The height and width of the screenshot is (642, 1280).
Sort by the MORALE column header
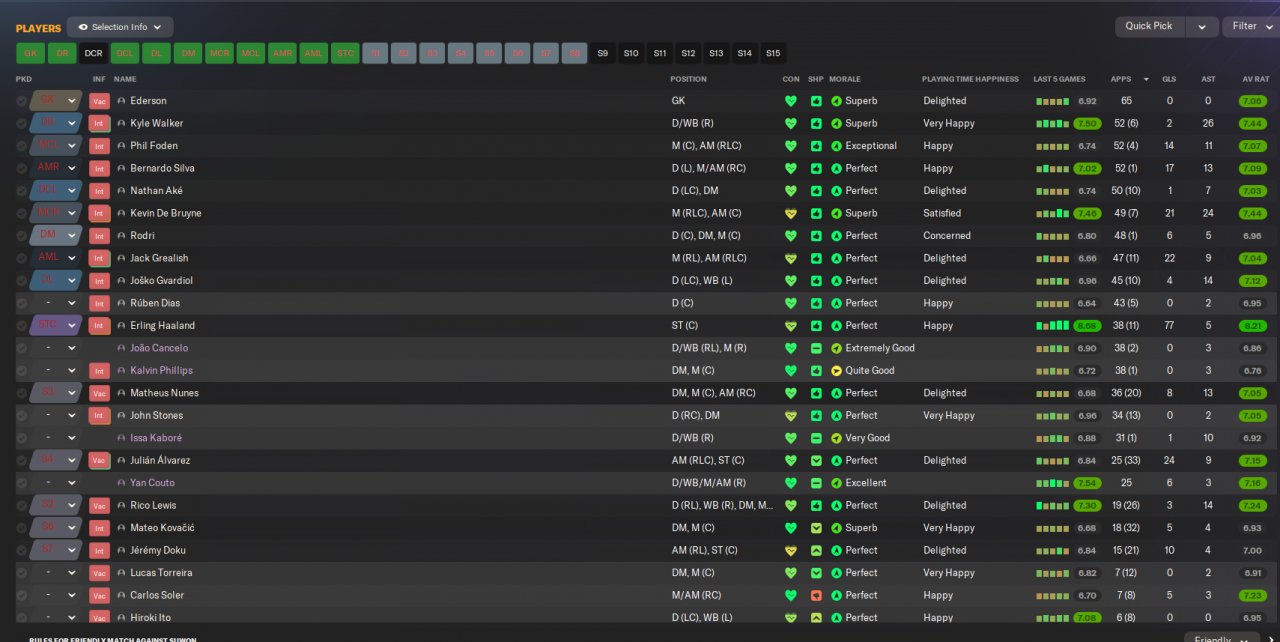click(x=845, y=79)
